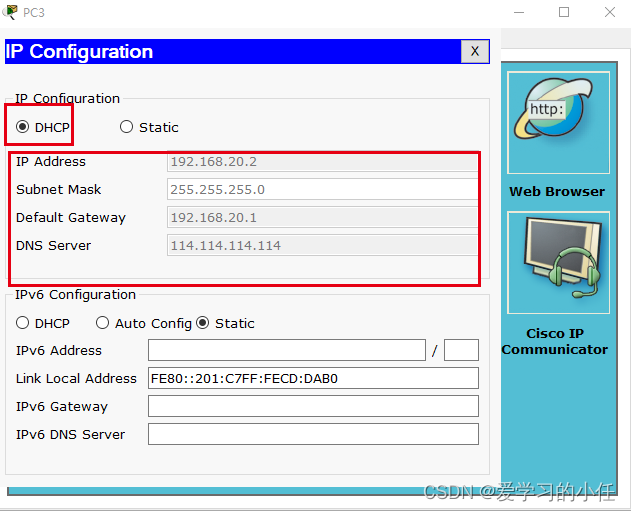Minimize the PC3 window

[x=519, y=12]
